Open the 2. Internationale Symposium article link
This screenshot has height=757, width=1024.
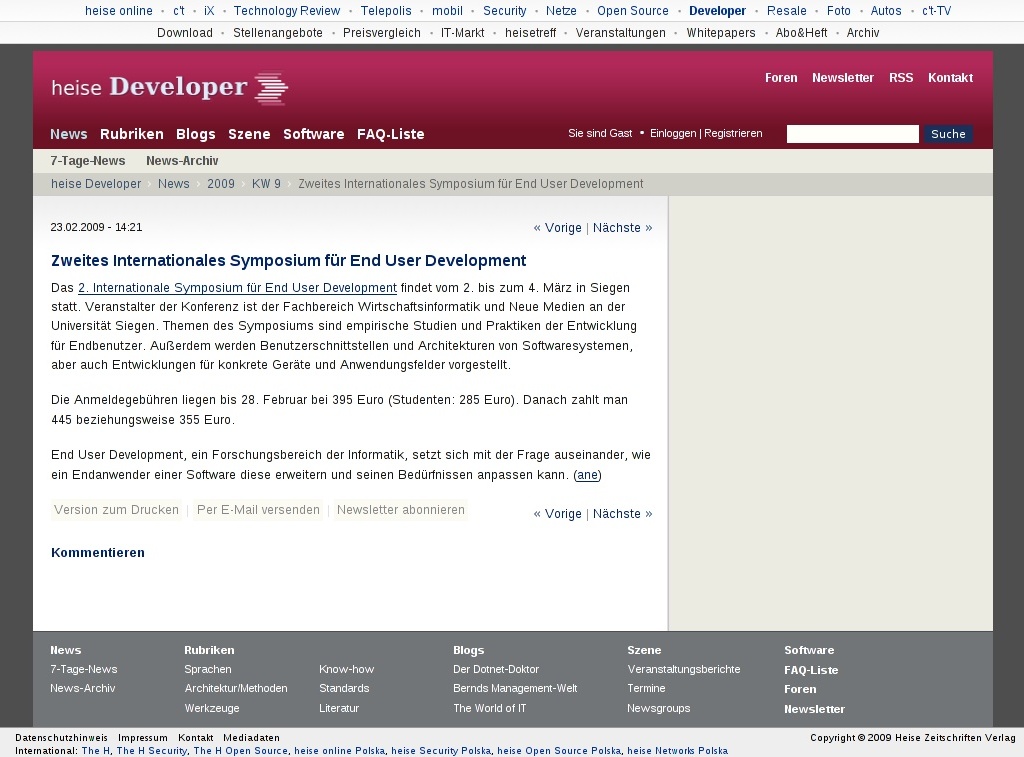tap(238, 288)
